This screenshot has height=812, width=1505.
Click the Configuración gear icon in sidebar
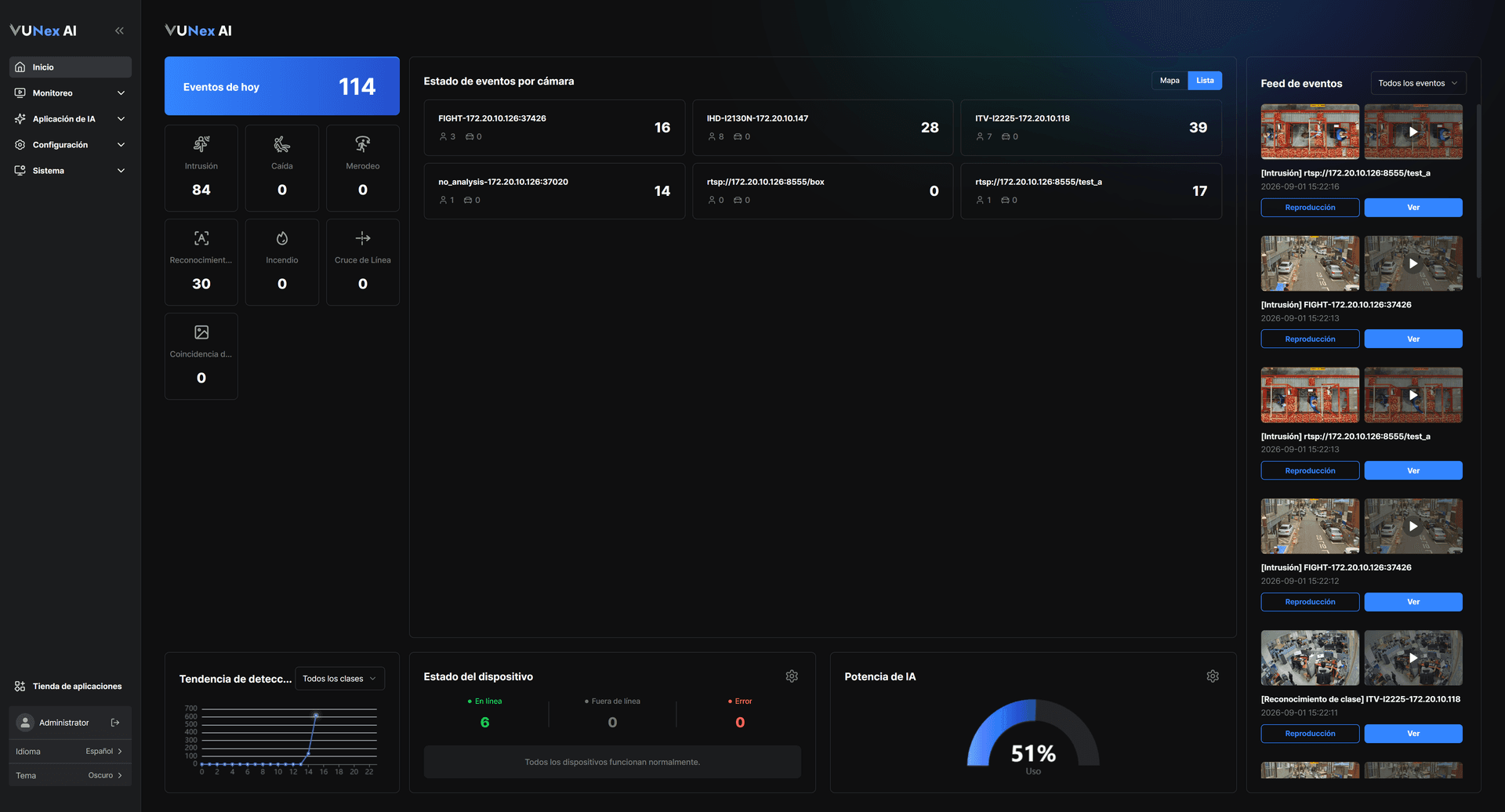click(x=20, y=145)
